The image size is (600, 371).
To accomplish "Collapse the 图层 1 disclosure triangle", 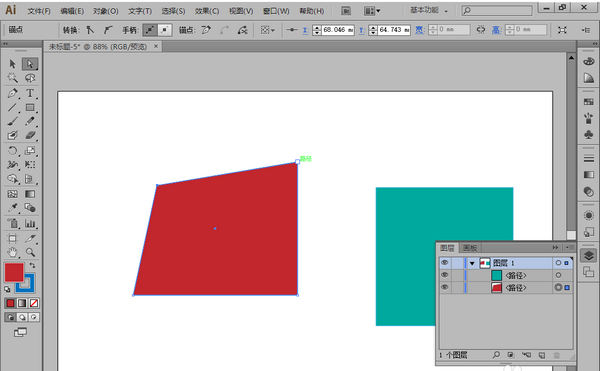I will (472, 263).
